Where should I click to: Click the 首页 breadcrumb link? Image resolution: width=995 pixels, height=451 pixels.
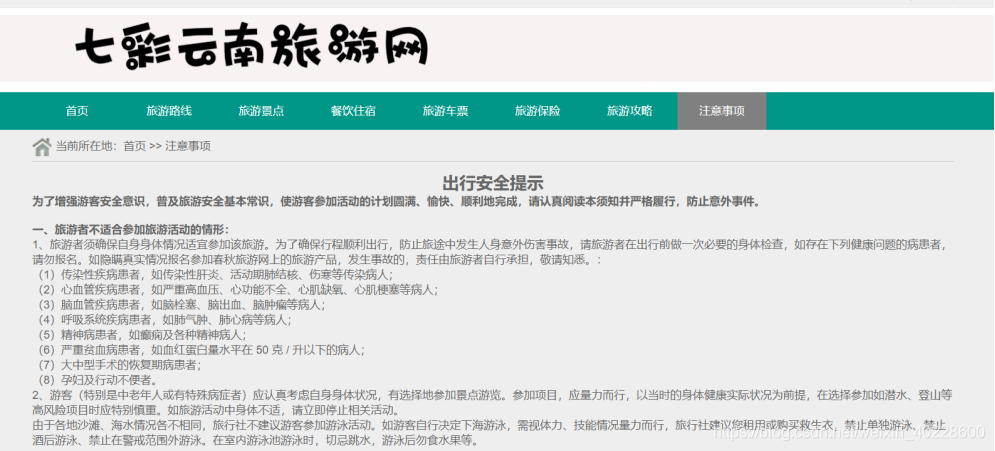point(135,147)
